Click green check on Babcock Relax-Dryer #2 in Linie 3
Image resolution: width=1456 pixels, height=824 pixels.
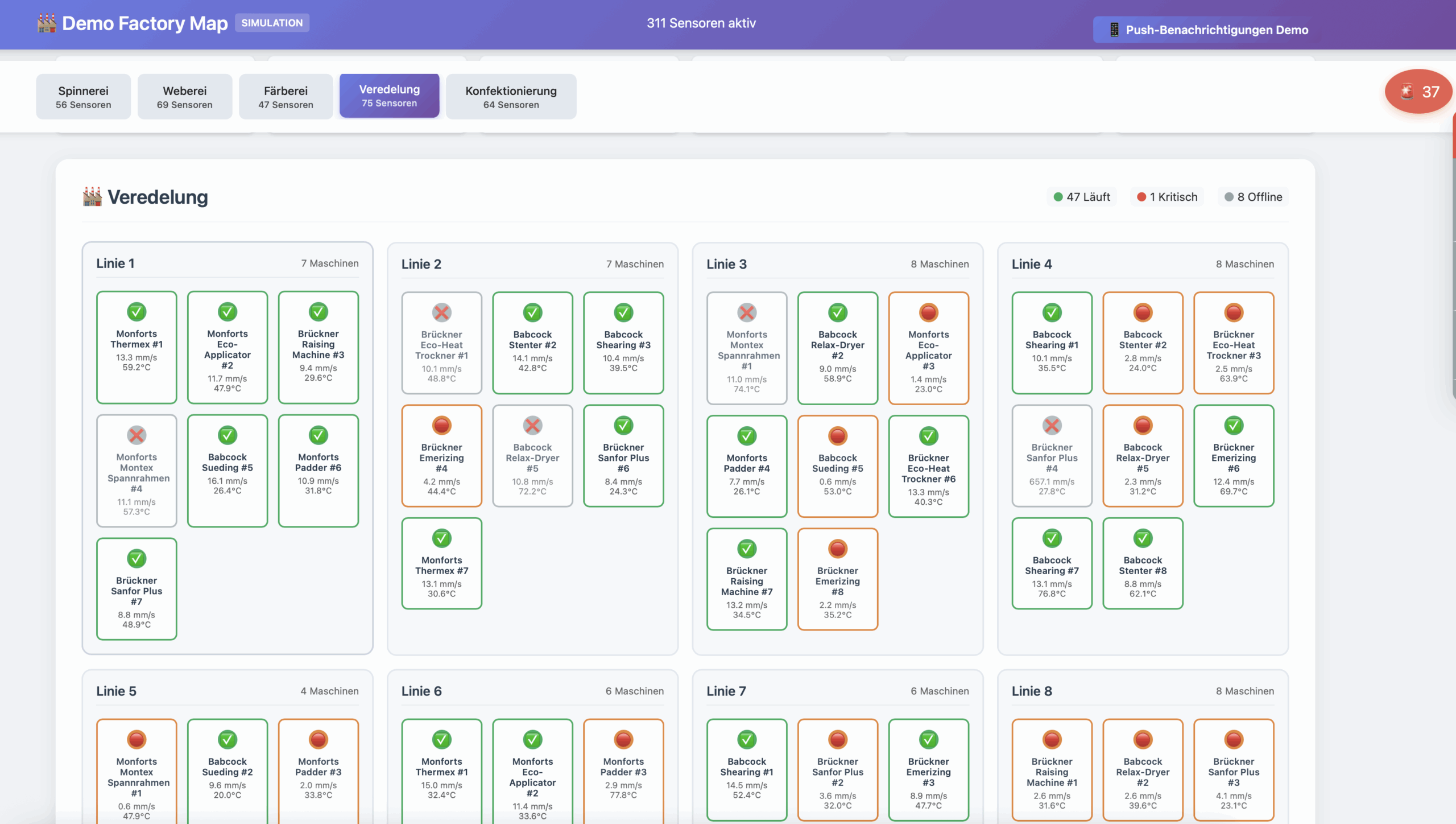pyautogui.click(x=838, y=312)
